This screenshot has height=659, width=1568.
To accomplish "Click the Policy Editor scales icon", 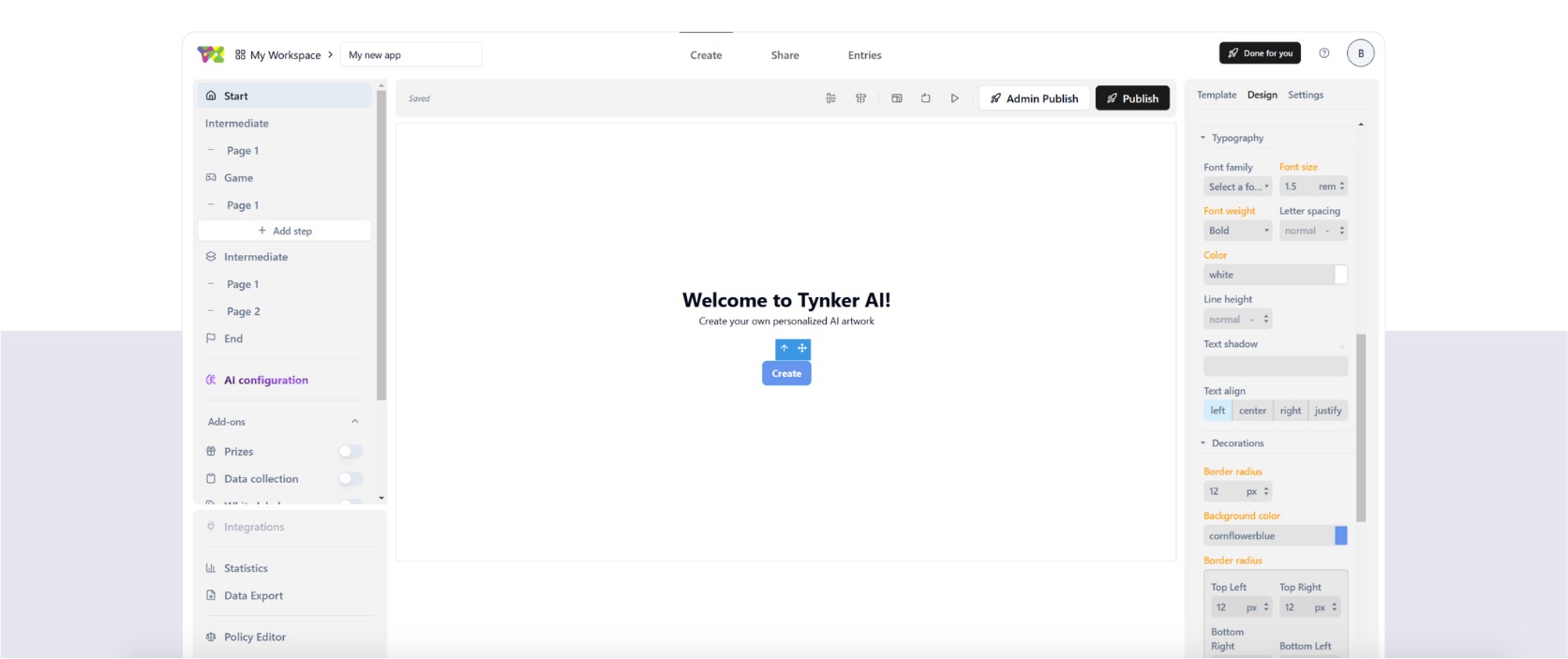I will (x=211, y=637).
